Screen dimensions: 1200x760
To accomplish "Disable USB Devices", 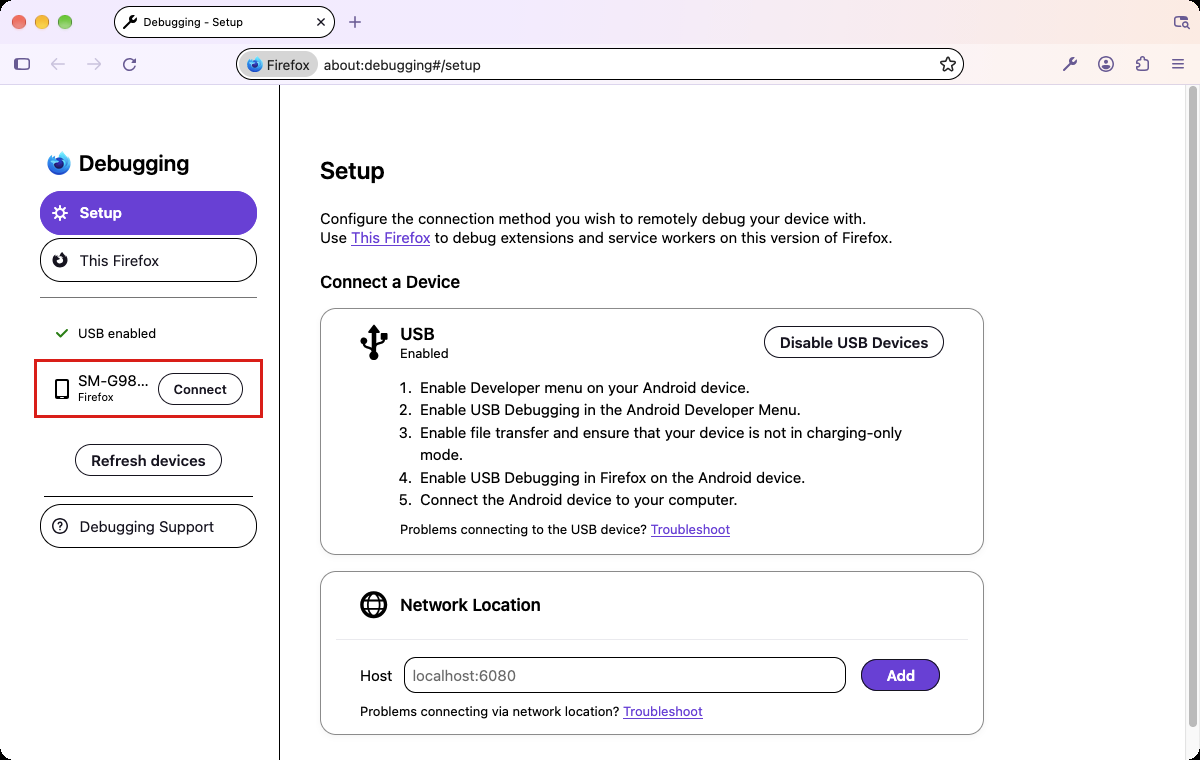I will point(854,342).
